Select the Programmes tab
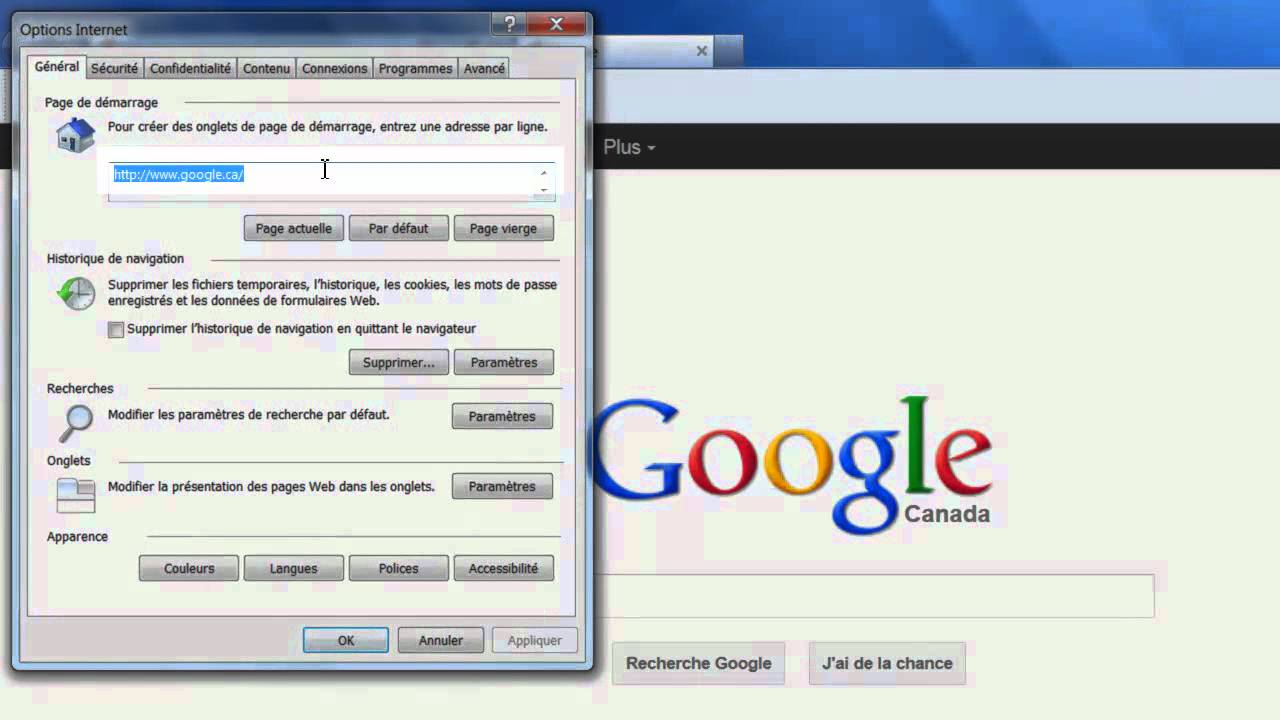1280x720 pixels. 415,69
